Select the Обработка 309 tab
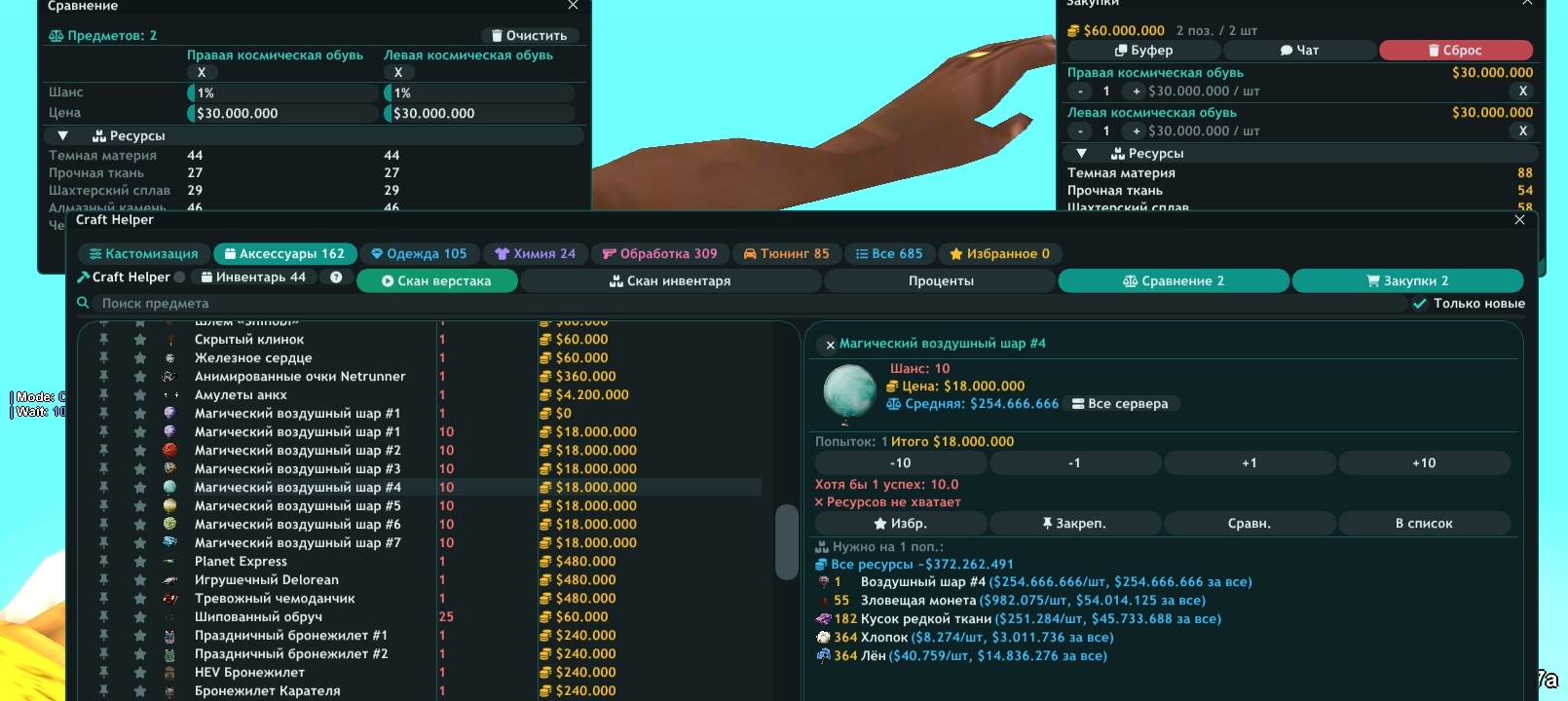Image resolution: width=1568 pixels, height=701 pixels. coord(660,254)
